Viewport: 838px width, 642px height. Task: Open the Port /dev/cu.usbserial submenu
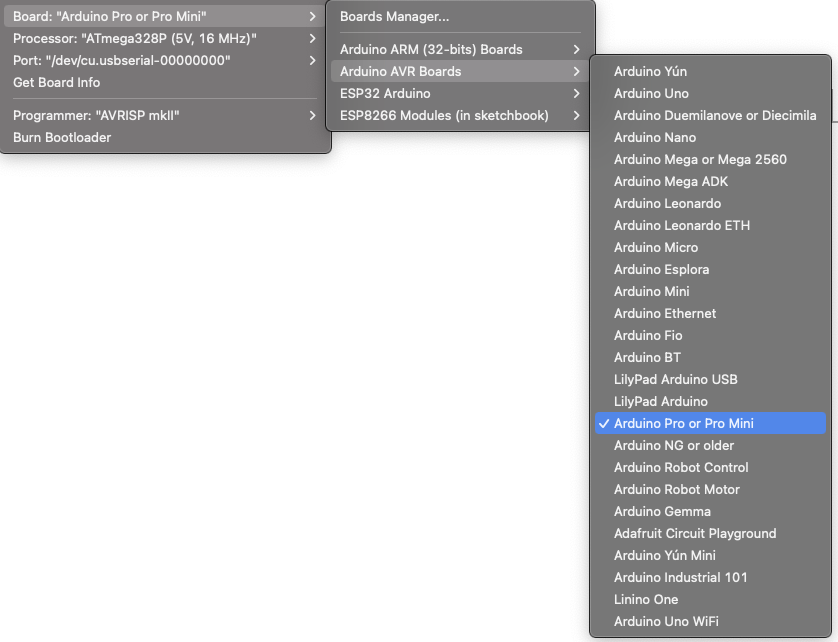165,60
